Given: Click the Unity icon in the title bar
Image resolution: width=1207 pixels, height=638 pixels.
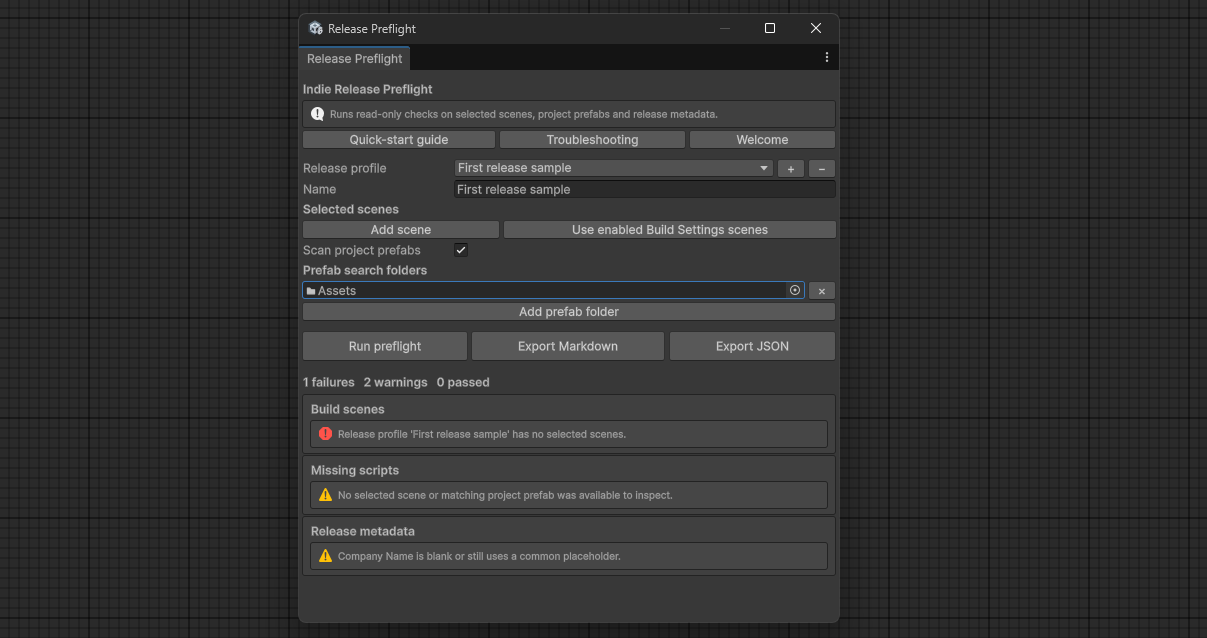Looking at the screenshot, I should pos(316,28).
